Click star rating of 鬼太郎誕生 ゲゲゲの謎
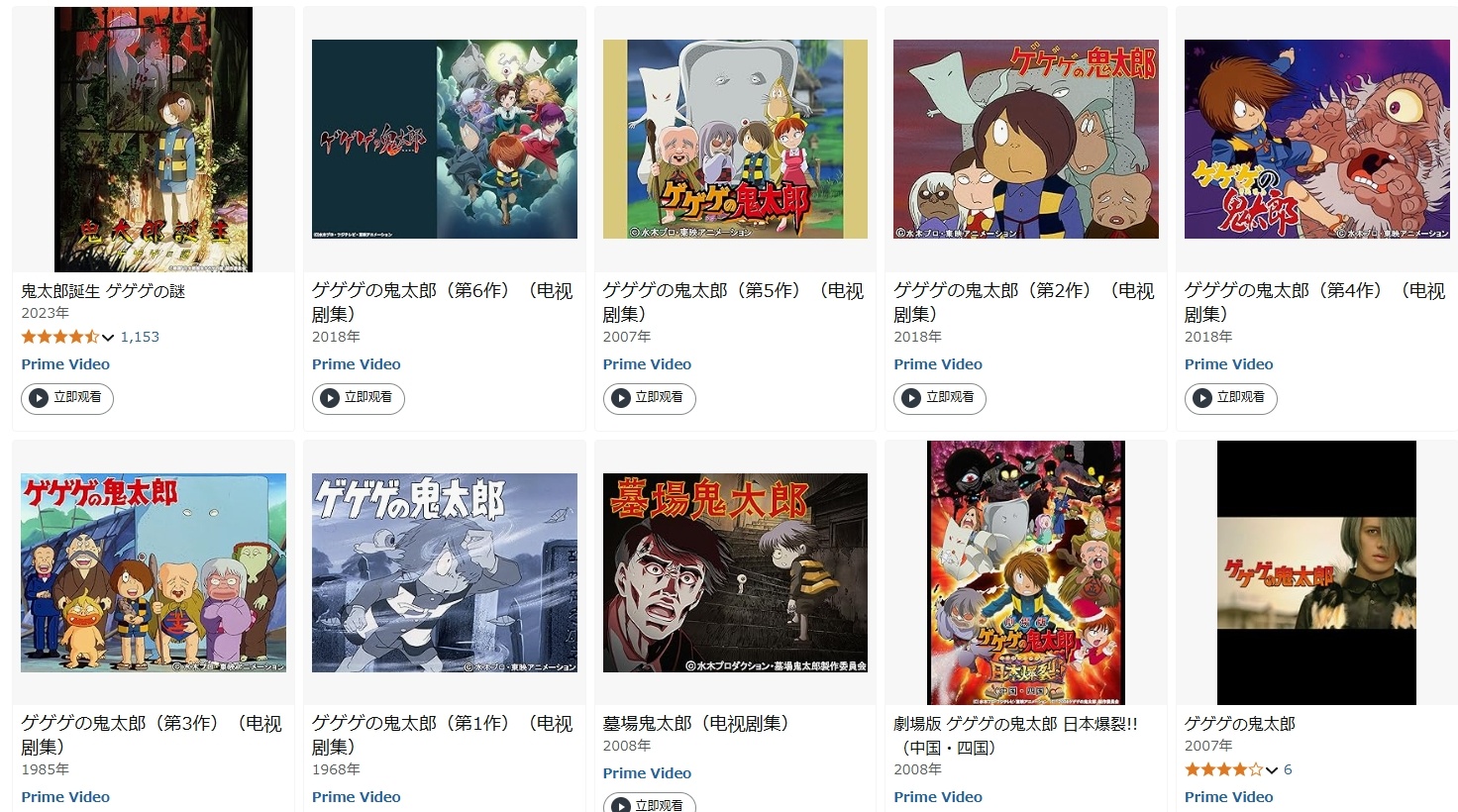The image size is (1458, 812). (x=59, y=337)
